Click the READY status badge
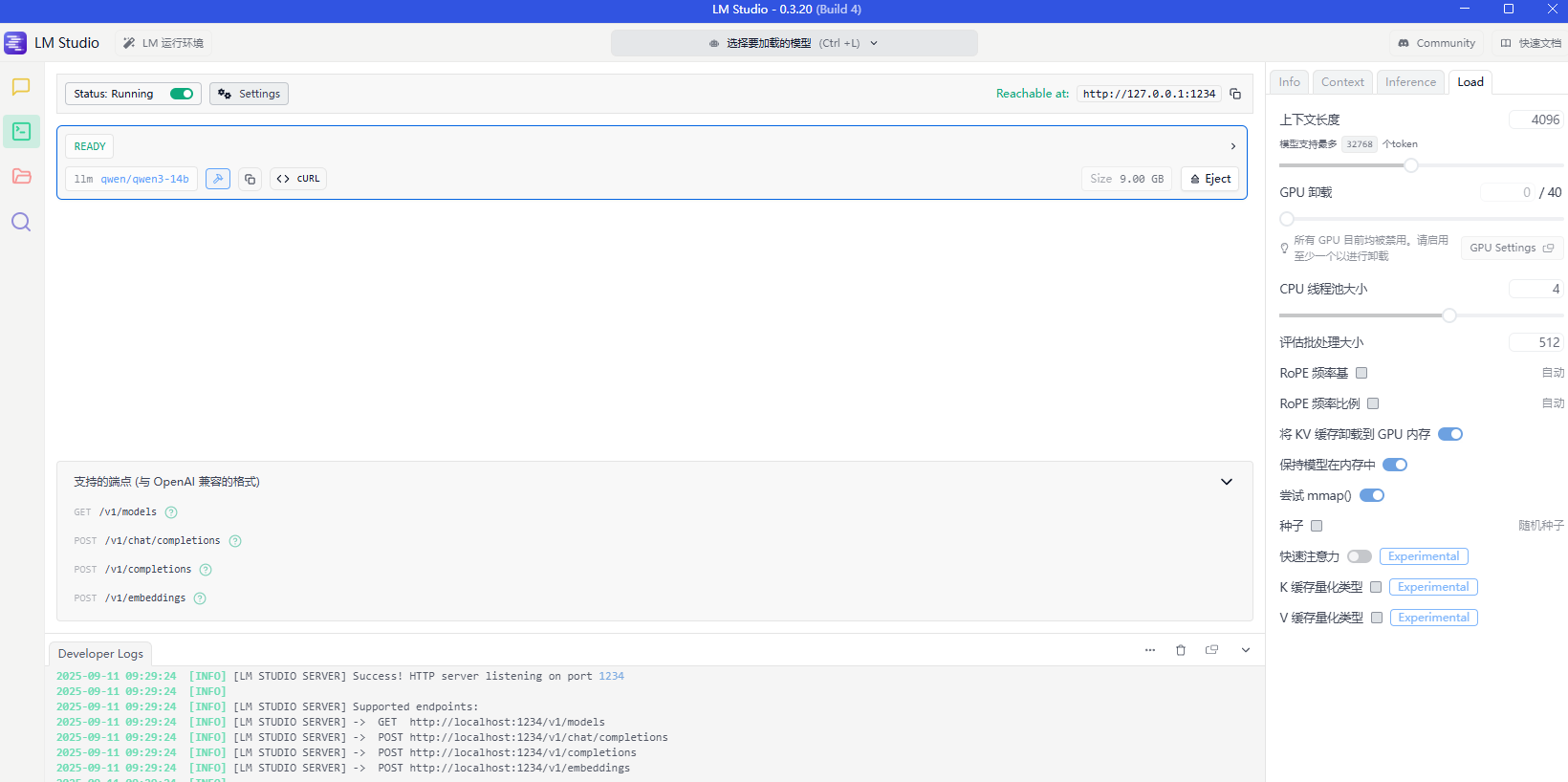Image resolution: width=1568 pixels, height=782 pixels. click(x=90, y=146)
